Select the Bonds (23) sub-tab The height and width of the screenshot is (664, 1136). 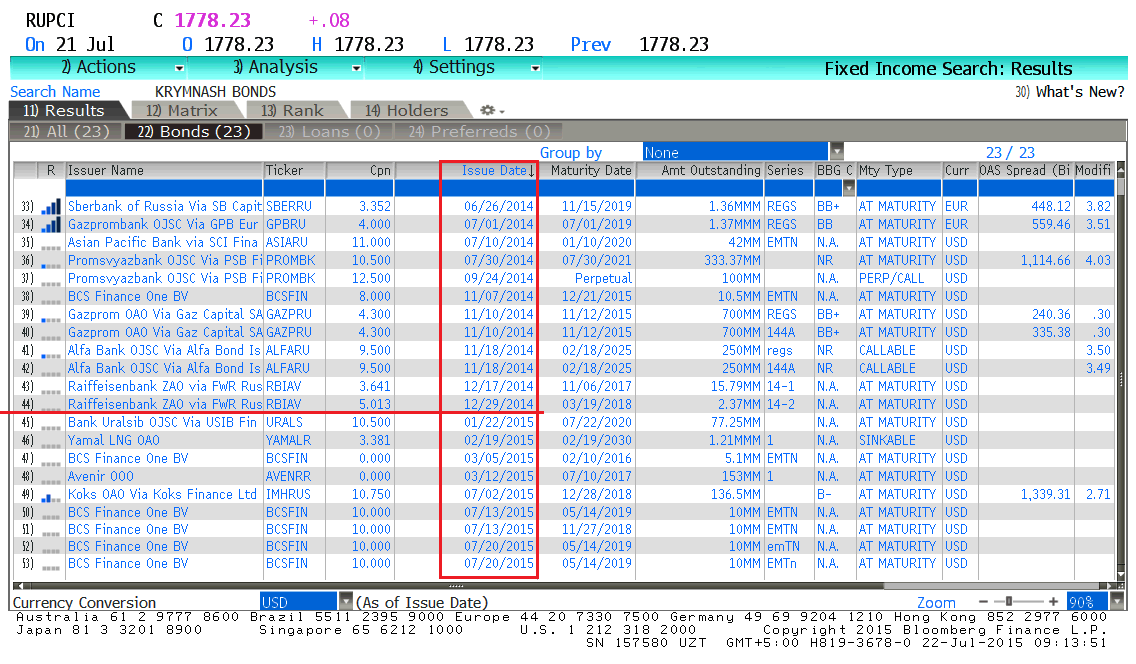click(193, 132)
